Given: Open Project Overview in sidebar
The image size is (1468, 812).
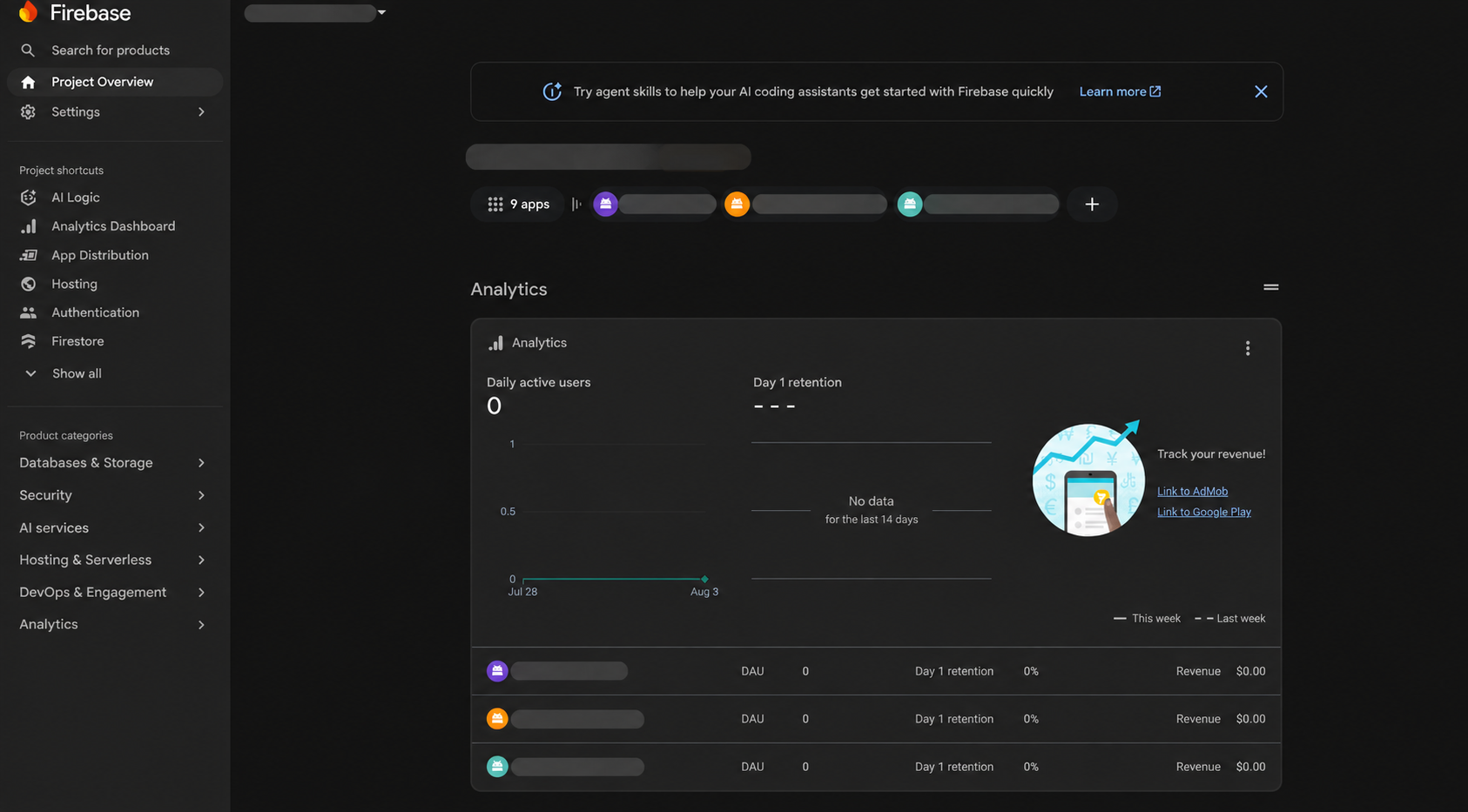Looking at the screenshot, I should click(x=115, y=82).
